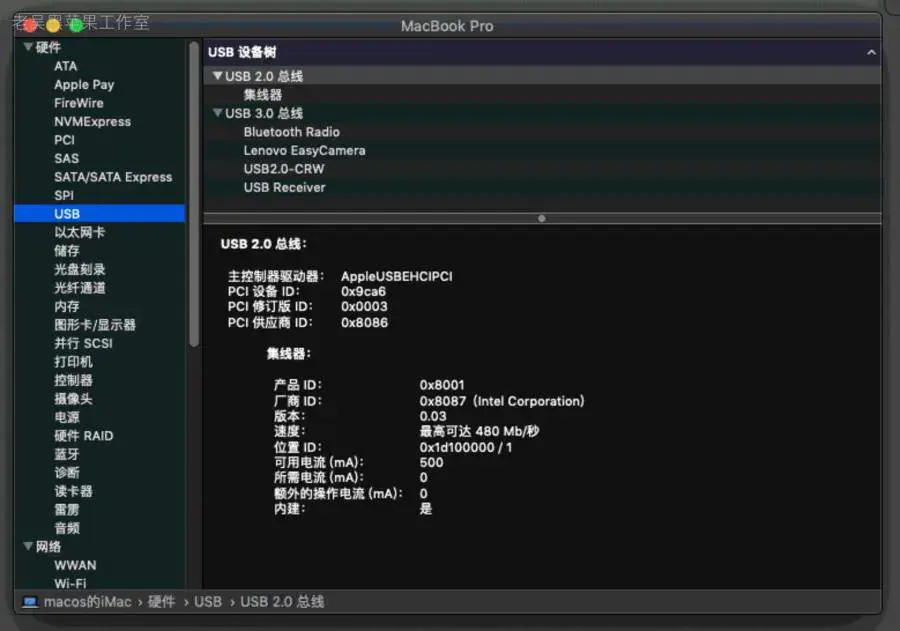Click the 内建 value 是

pos(425,509)
